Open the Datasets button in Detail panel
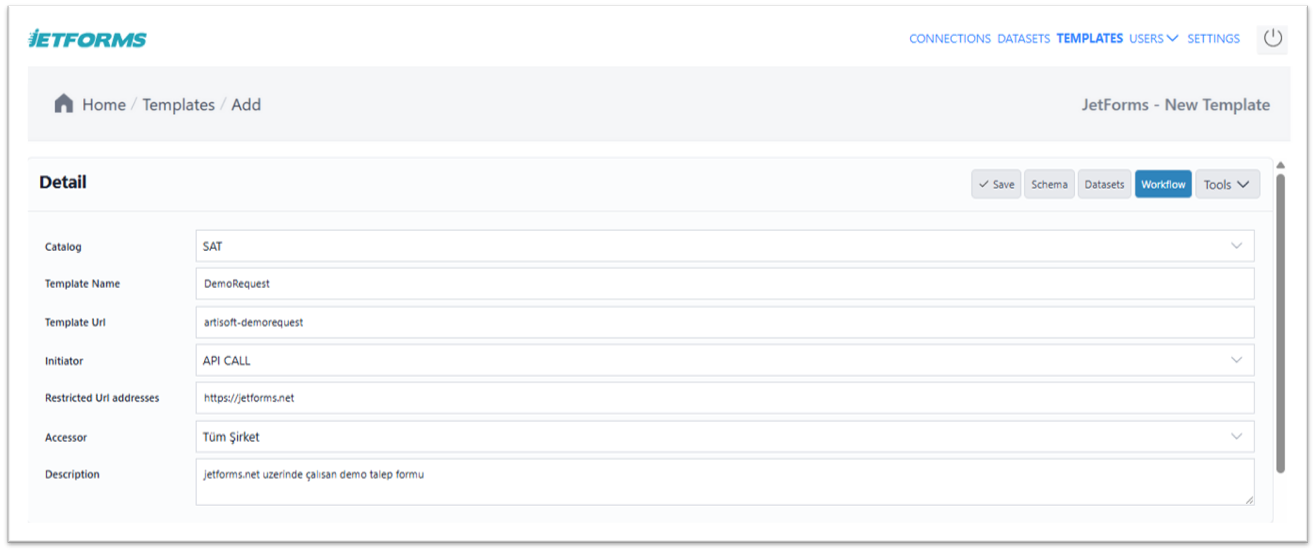 1104,184
